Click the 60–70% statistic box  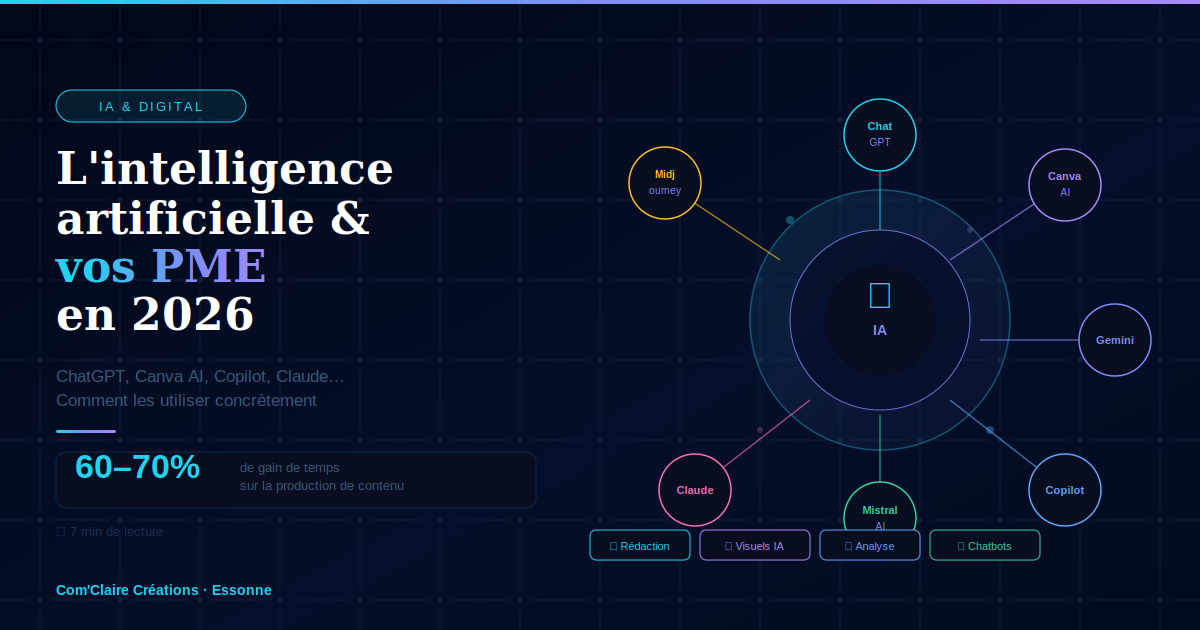tap(296, 480)
